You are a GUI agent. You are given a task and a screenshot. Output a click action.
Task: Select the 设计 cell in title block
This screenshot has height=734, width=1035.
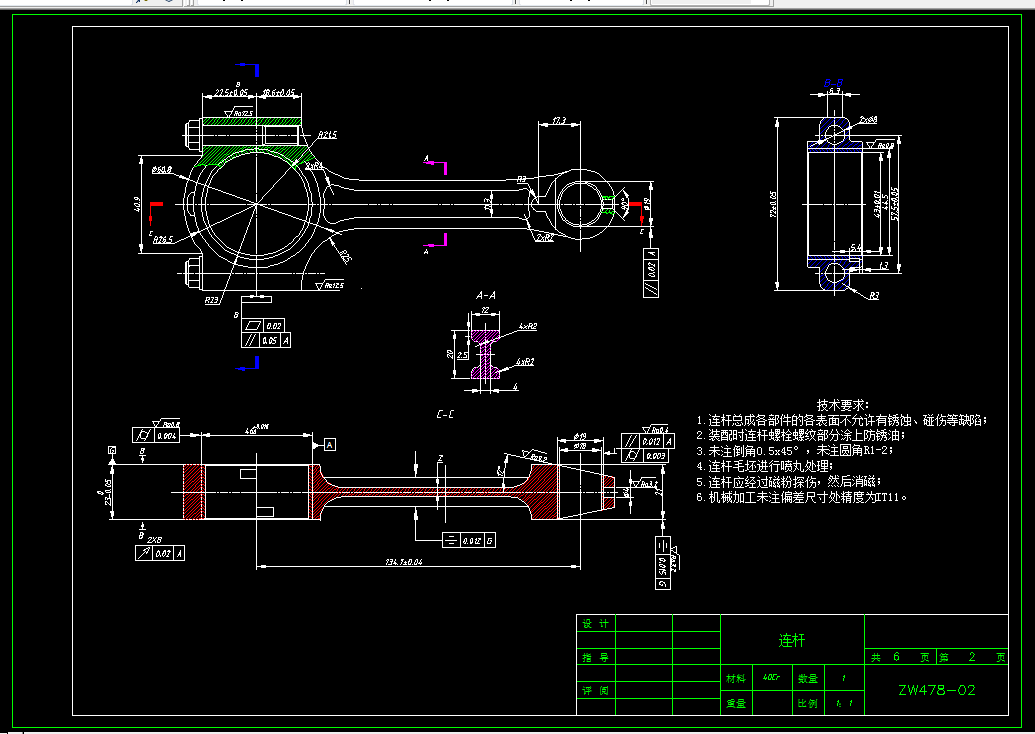coord(595,624)
